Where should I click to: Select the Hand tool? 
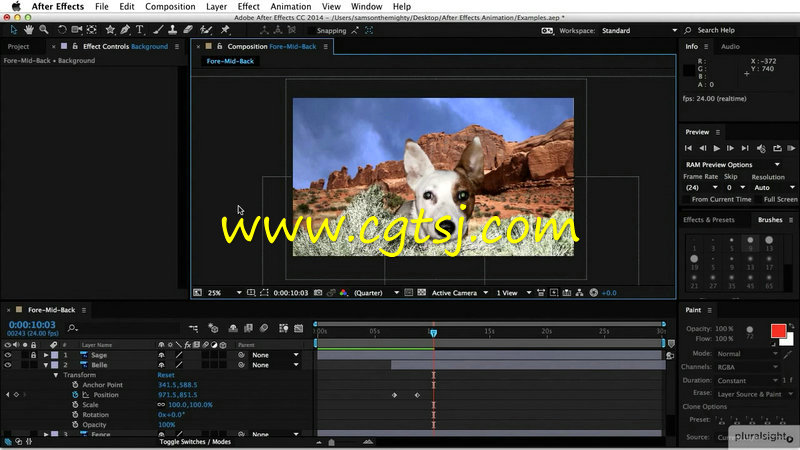pyautogui.click(x=29, y=30)
